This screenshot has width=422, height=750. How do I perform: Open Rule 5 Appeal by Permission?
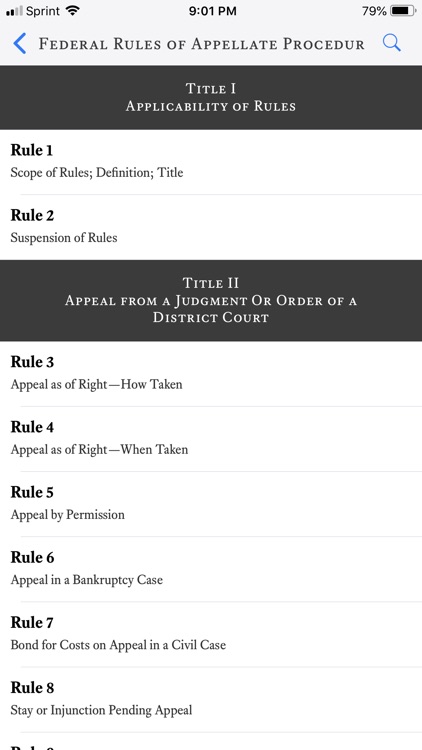click(x=211, y=504)
